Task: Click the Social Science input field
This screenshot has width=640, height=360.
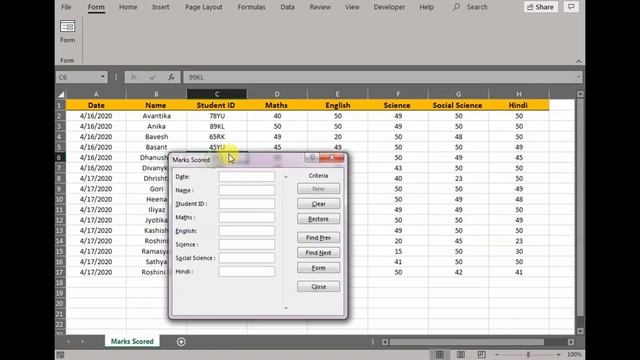Action: pos(247,258)
